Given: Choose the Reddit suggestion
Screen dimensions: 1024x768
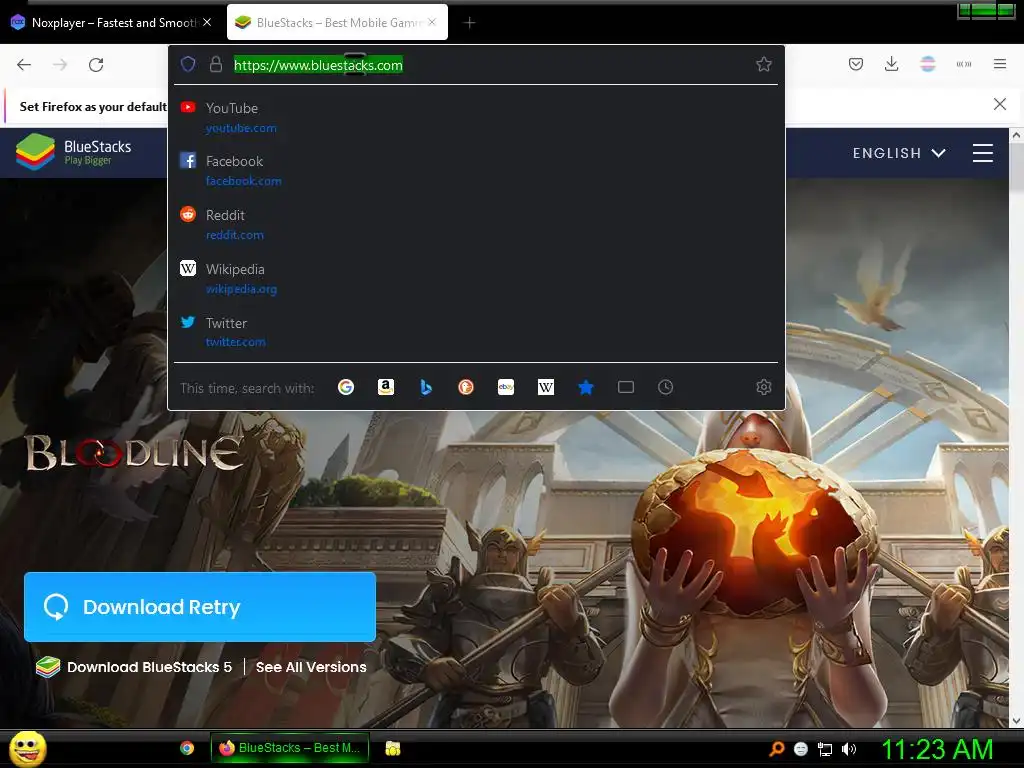Looking at the screenshot, I should pos(476,224).
